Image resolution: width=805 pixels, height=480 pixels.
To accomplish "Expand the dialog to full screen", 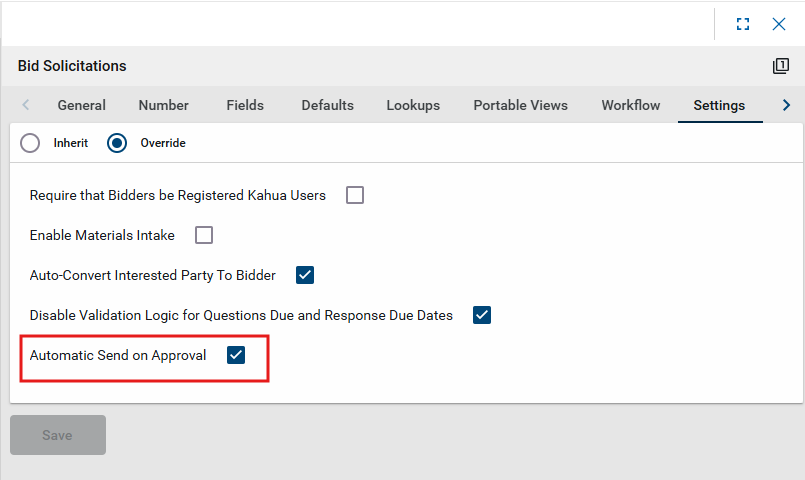I will [743, 24].
